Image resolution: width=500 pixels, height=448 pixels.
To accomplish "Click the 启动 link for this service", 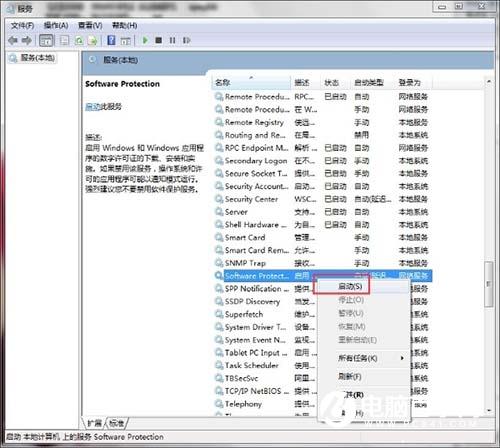I will pyautogui.click(x=93, y=107).
